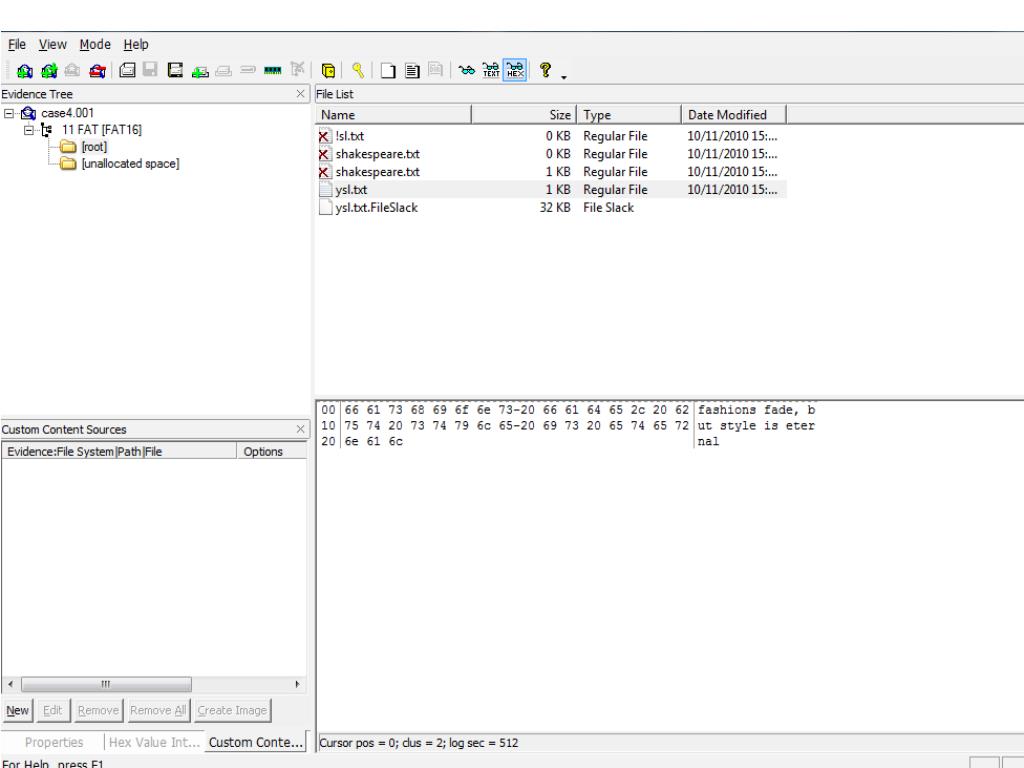1024x768 pixels.
Task: Sort file list by Type column
Action: point(629,115)
